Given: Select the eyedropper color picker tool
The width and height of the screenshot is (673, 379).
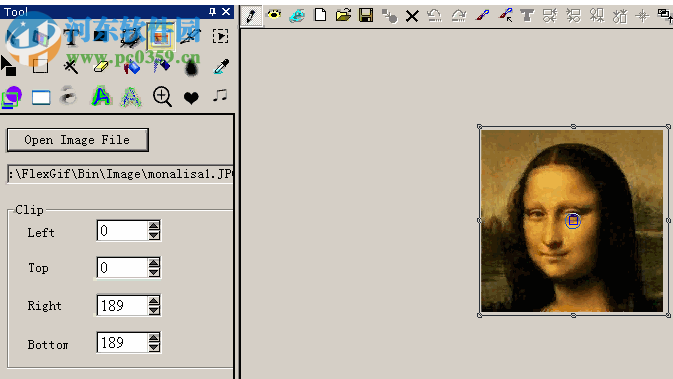Looking at the screenshot, I should [221, 67].
